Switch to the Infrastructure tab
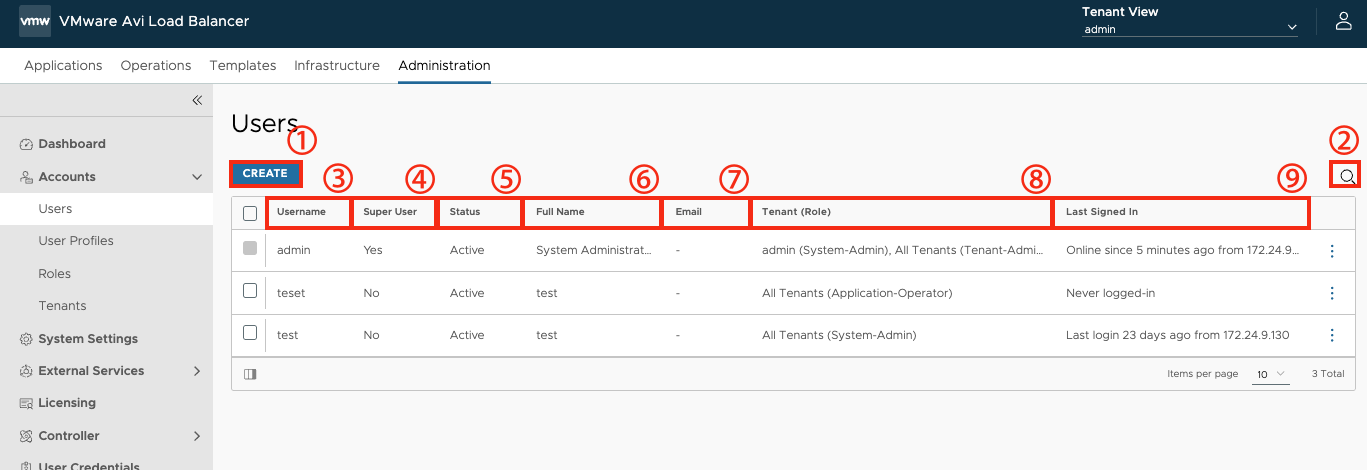1367x470 pixels. (x=337, y=65)
